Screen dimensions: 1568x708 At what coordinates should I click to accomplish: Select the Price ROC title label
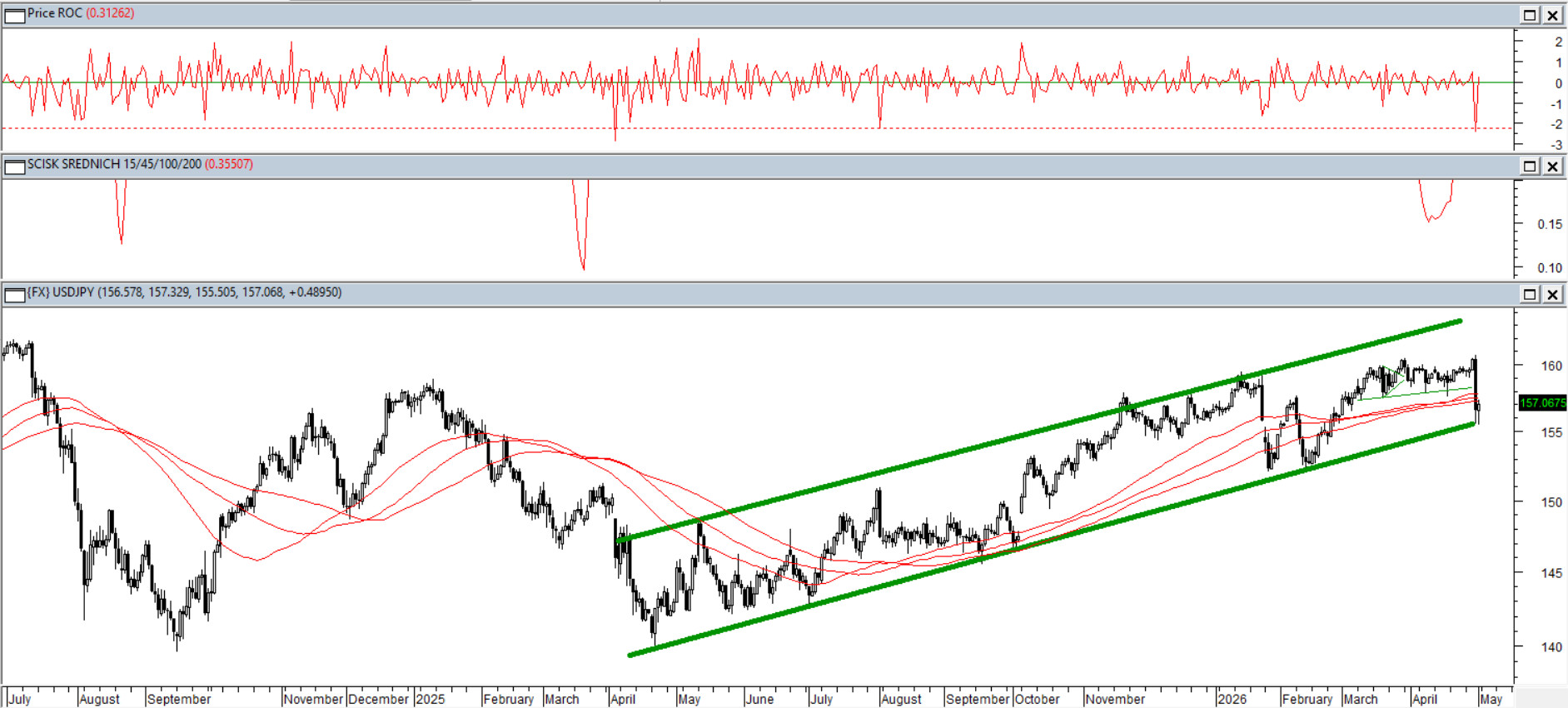[x=55, y=13]
